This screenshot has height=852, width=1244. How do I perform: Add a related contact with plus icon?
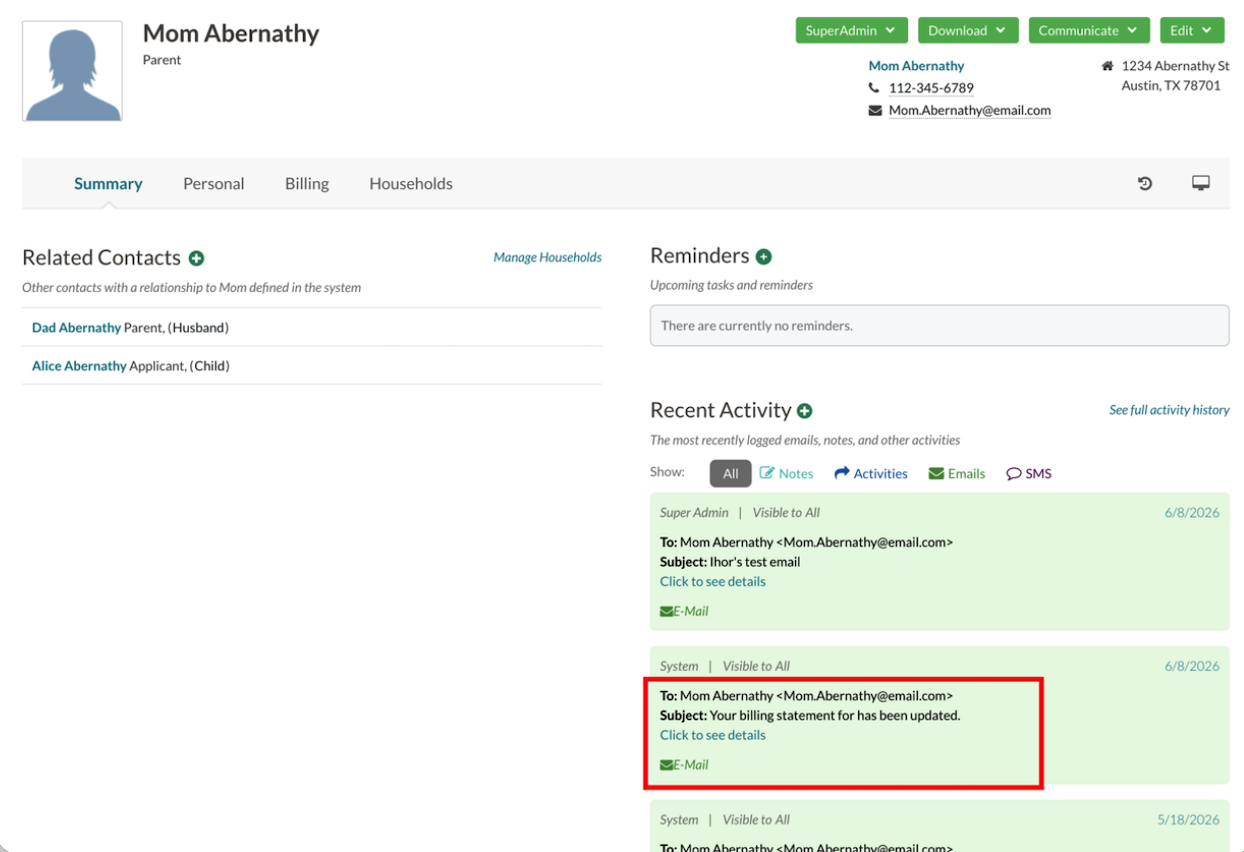click(x=197, y=258)
